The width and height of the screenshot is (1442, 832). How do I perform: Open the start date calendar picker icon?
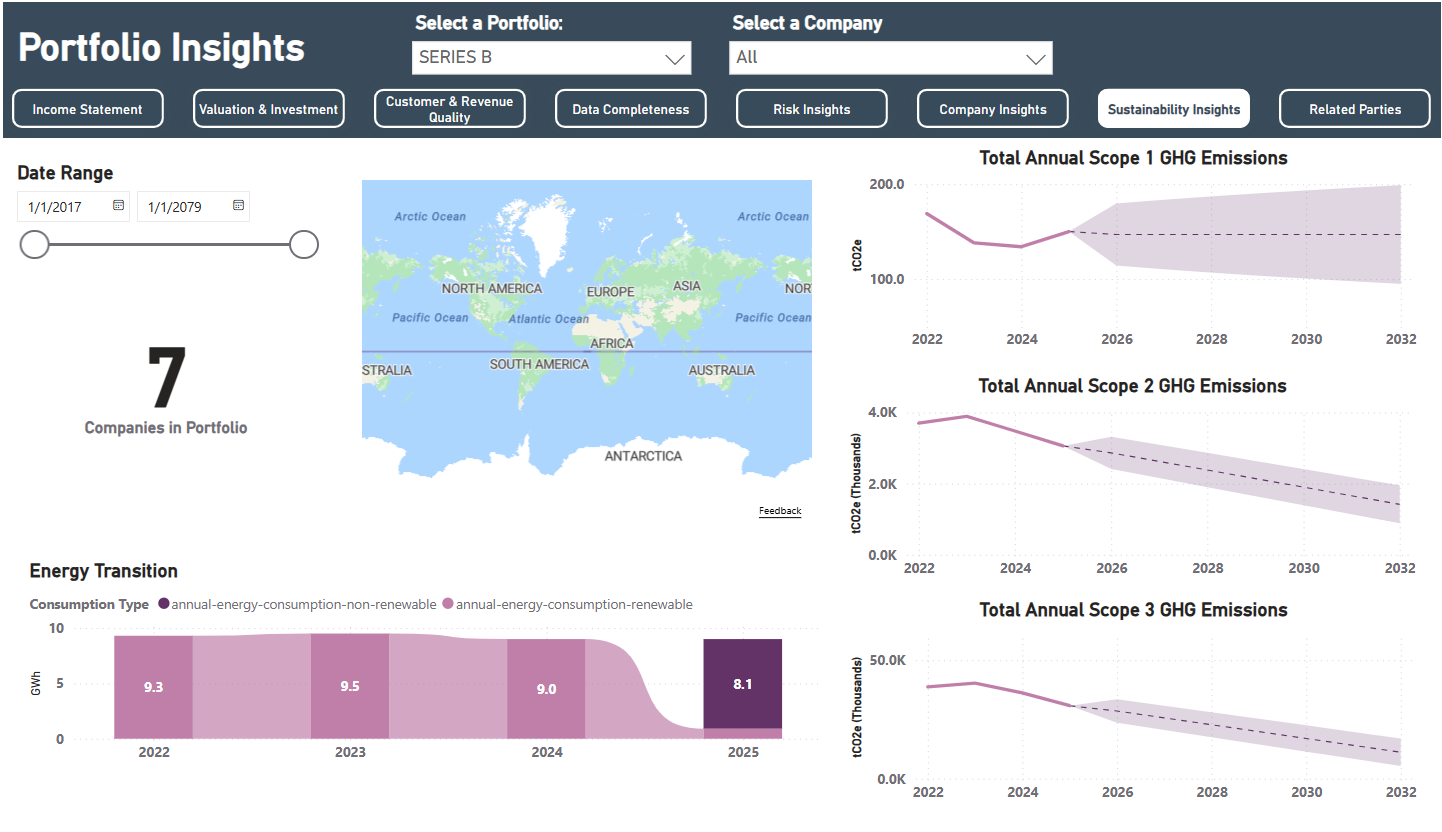click(x=118, y=205)
